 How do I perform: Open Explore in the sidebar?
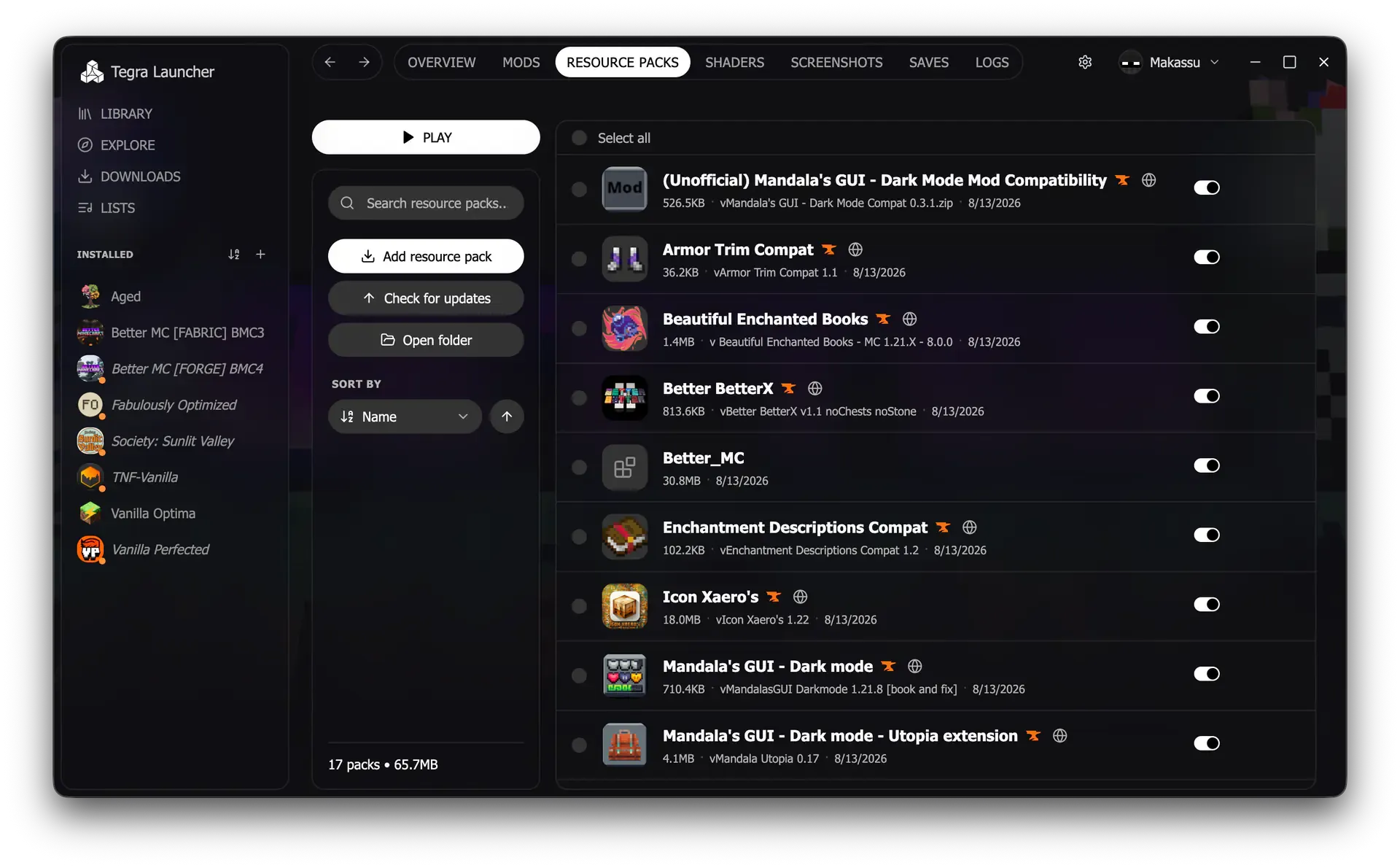(117, 145)
